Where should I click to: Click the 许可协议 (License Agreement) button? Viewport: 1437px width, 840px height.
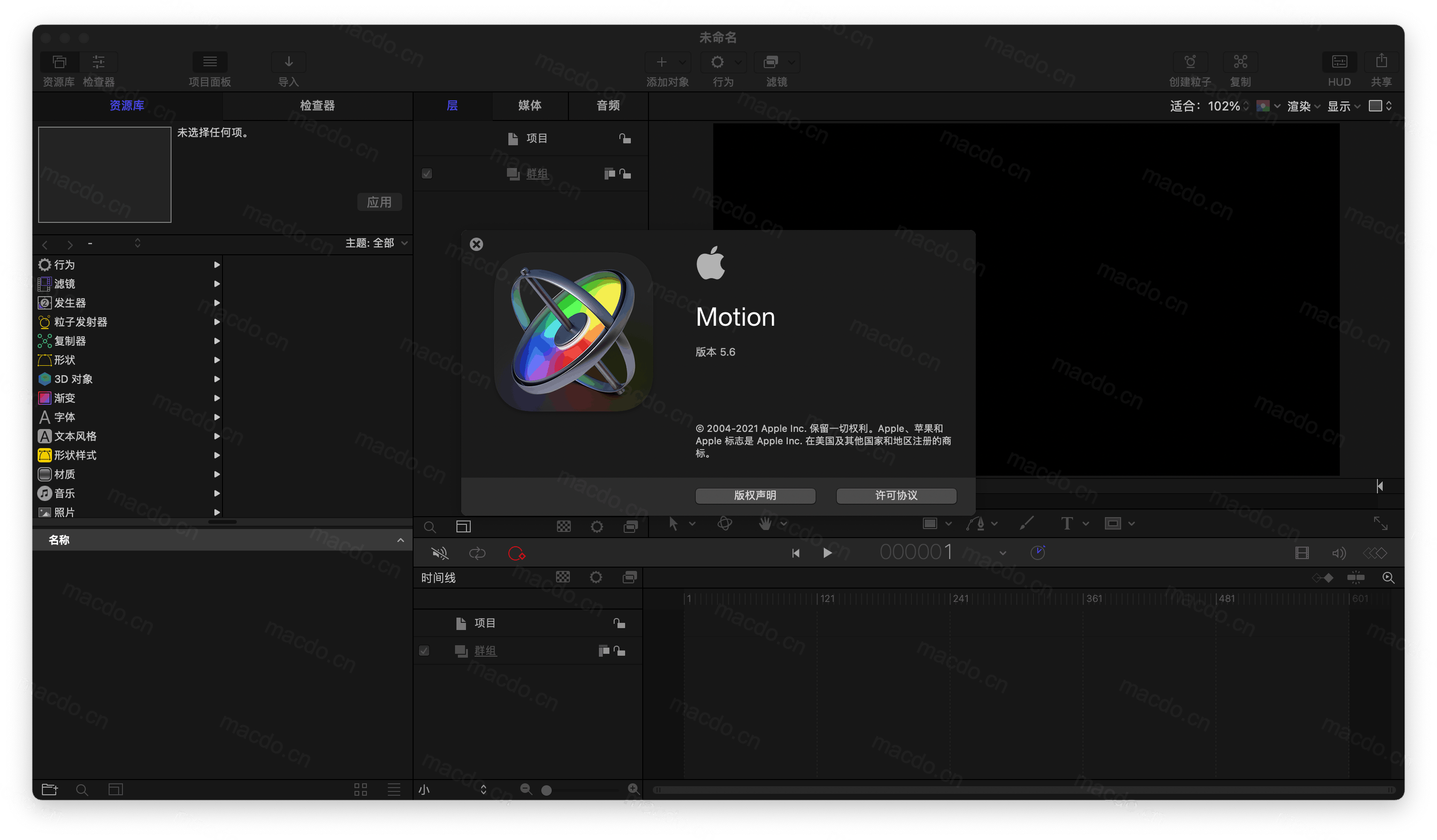895,495
